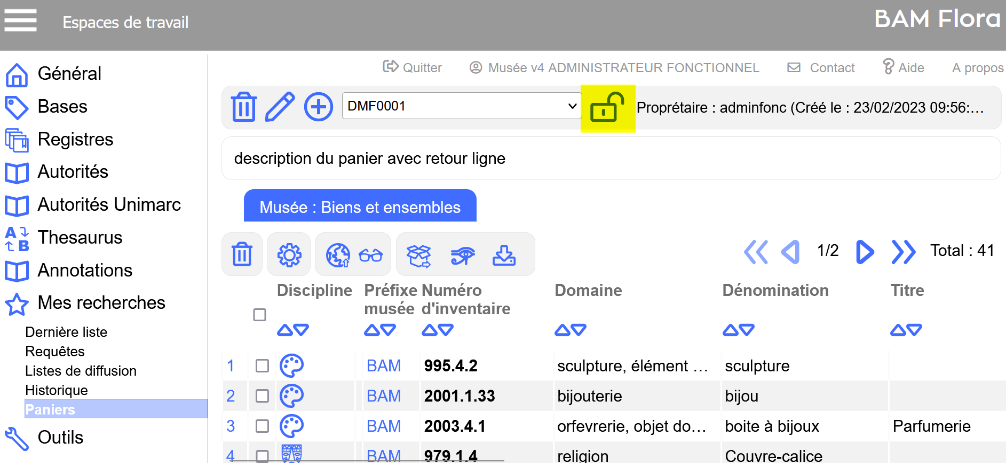Sort Domaine column ascending with up arrow

tap(563, 330)
